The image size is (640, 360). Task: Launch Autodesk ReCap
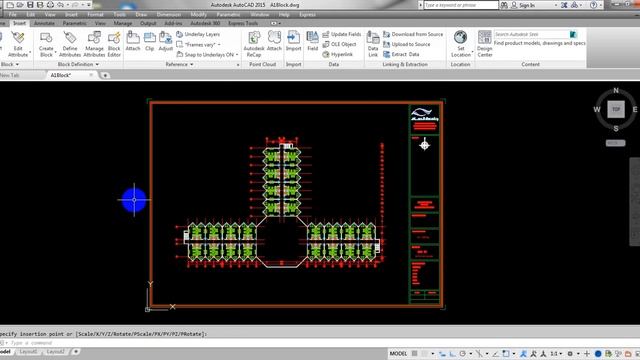click(x=253, y=44)
